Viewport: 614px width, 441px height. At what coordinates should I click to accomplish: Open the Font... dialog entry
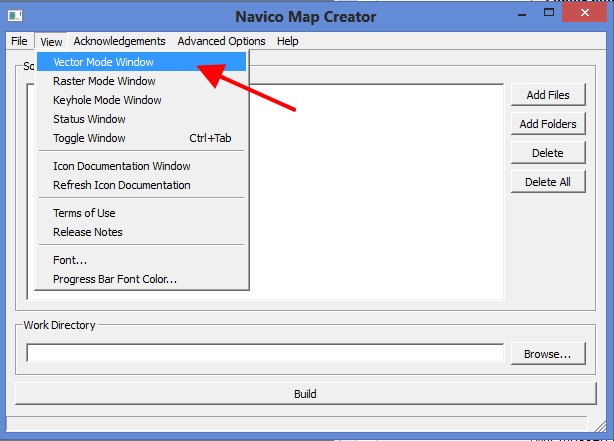tap(70, 260)
